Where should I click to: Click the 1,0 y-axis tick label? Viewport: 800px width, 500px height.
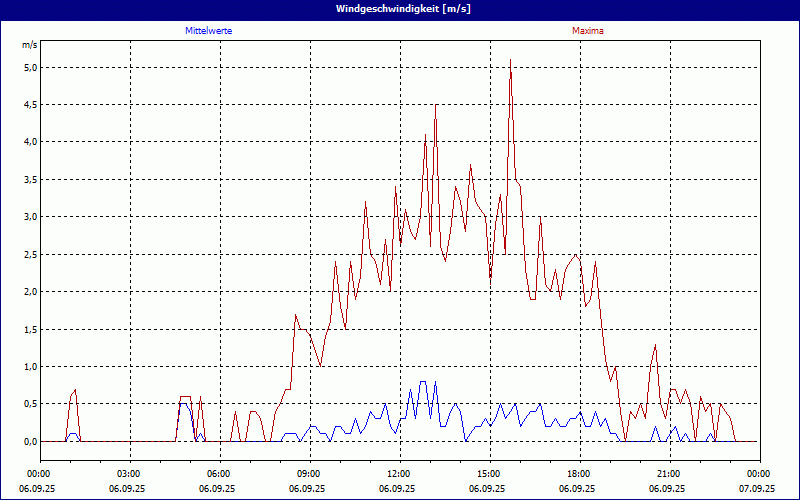(30, 367)
